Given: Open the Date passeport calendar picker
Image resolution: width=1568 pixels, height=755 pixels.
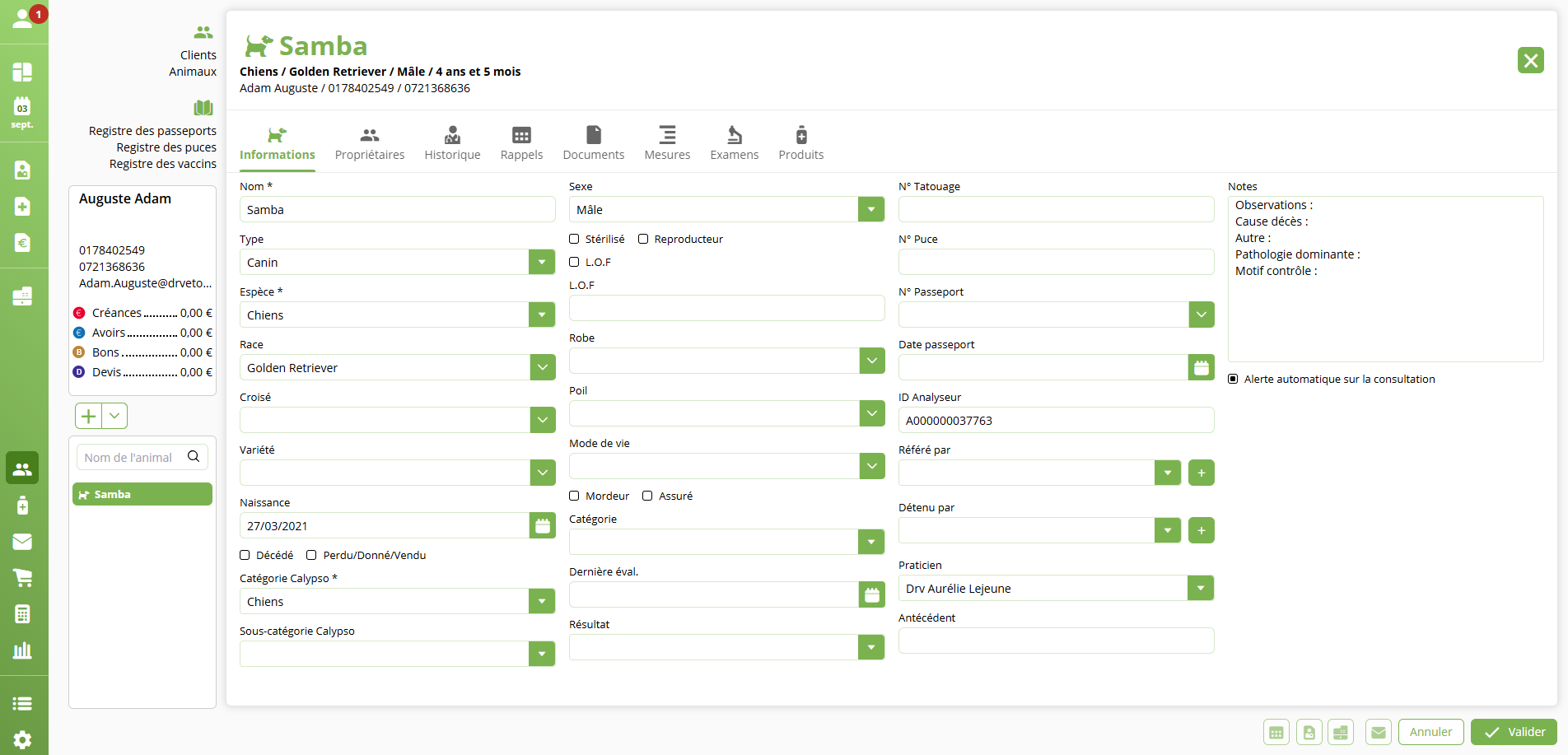Looking at the screenshot, I should [x=1201, y=367].
